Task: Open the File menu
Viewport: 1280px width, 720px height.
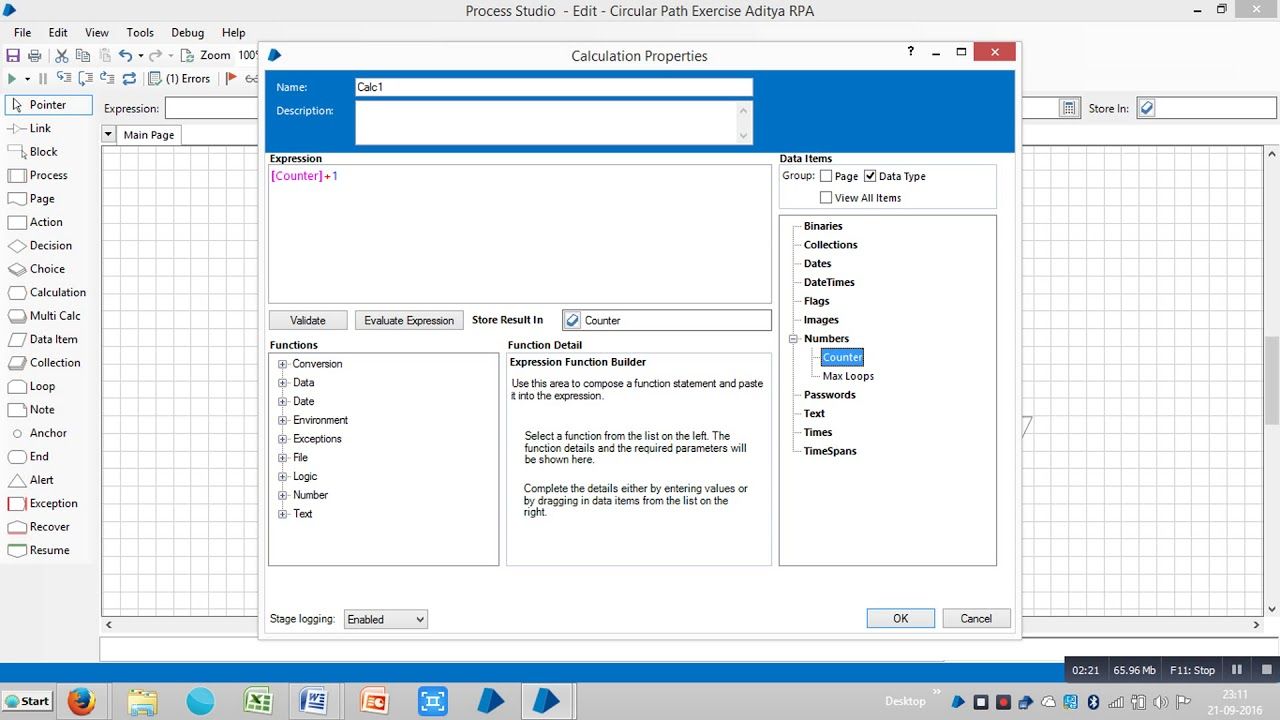Action: (x=22, y=32)
